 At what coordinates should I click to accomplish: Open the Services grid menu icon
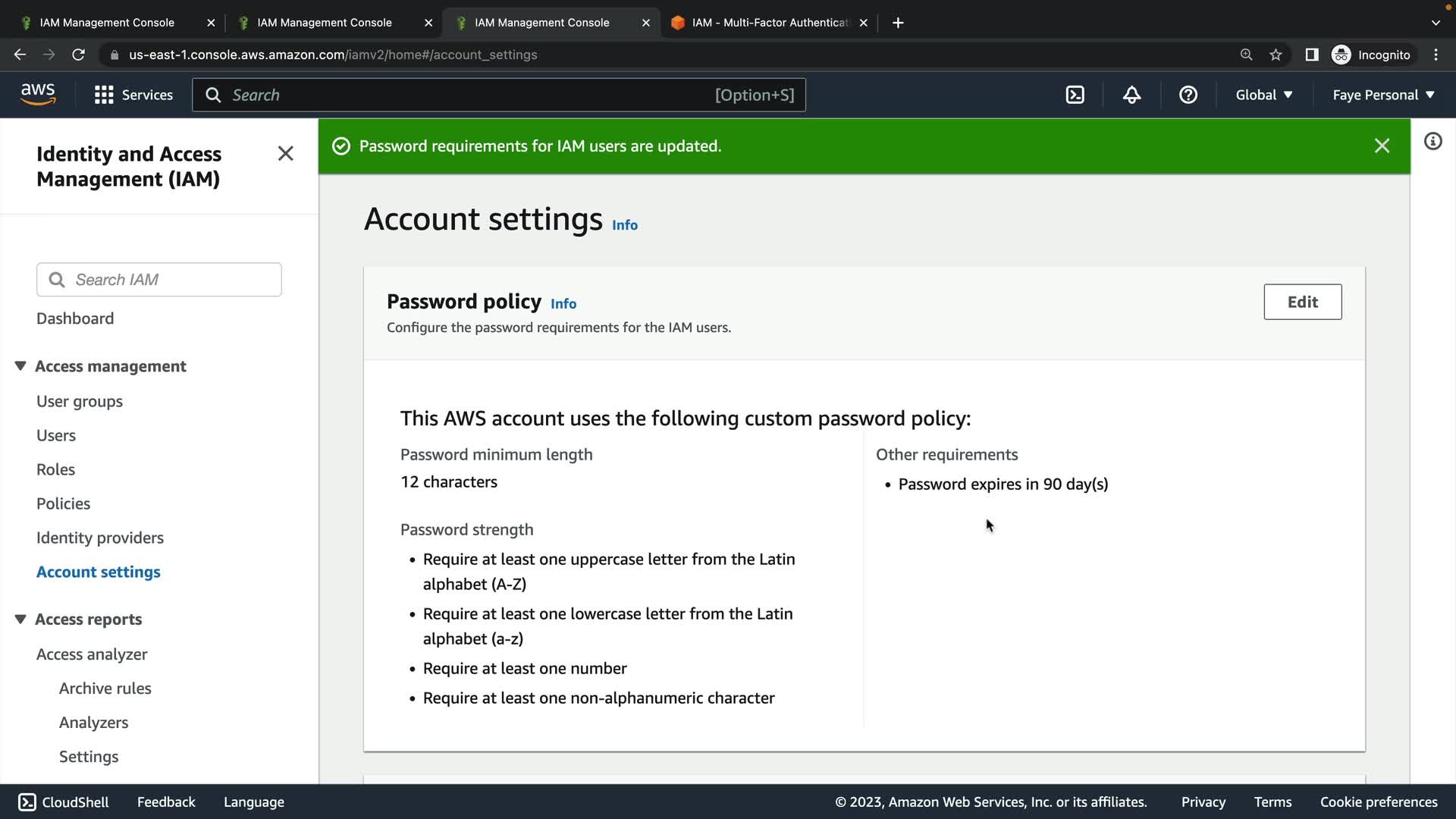pyautogui.click(x=104, y=95)
